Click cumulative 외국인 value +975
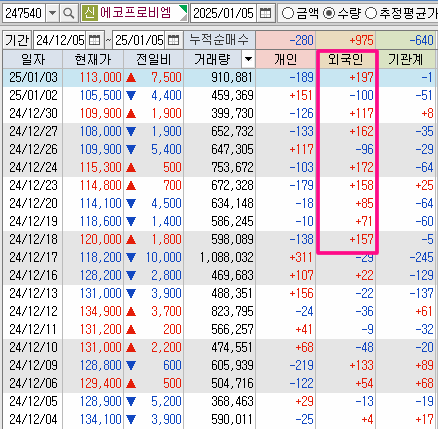This screenshot has height=429, width=438. pyautogui.click(x=361, y=40)
